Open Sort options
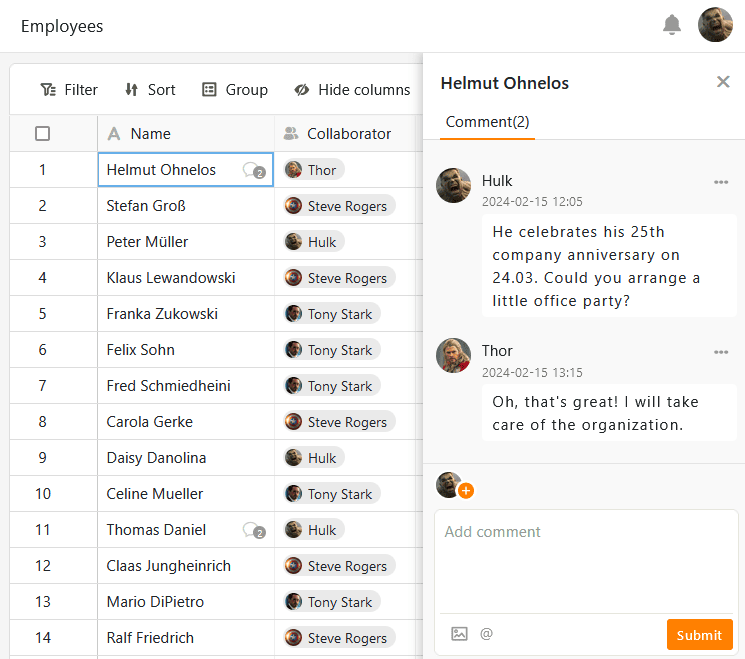 (150, 90)
